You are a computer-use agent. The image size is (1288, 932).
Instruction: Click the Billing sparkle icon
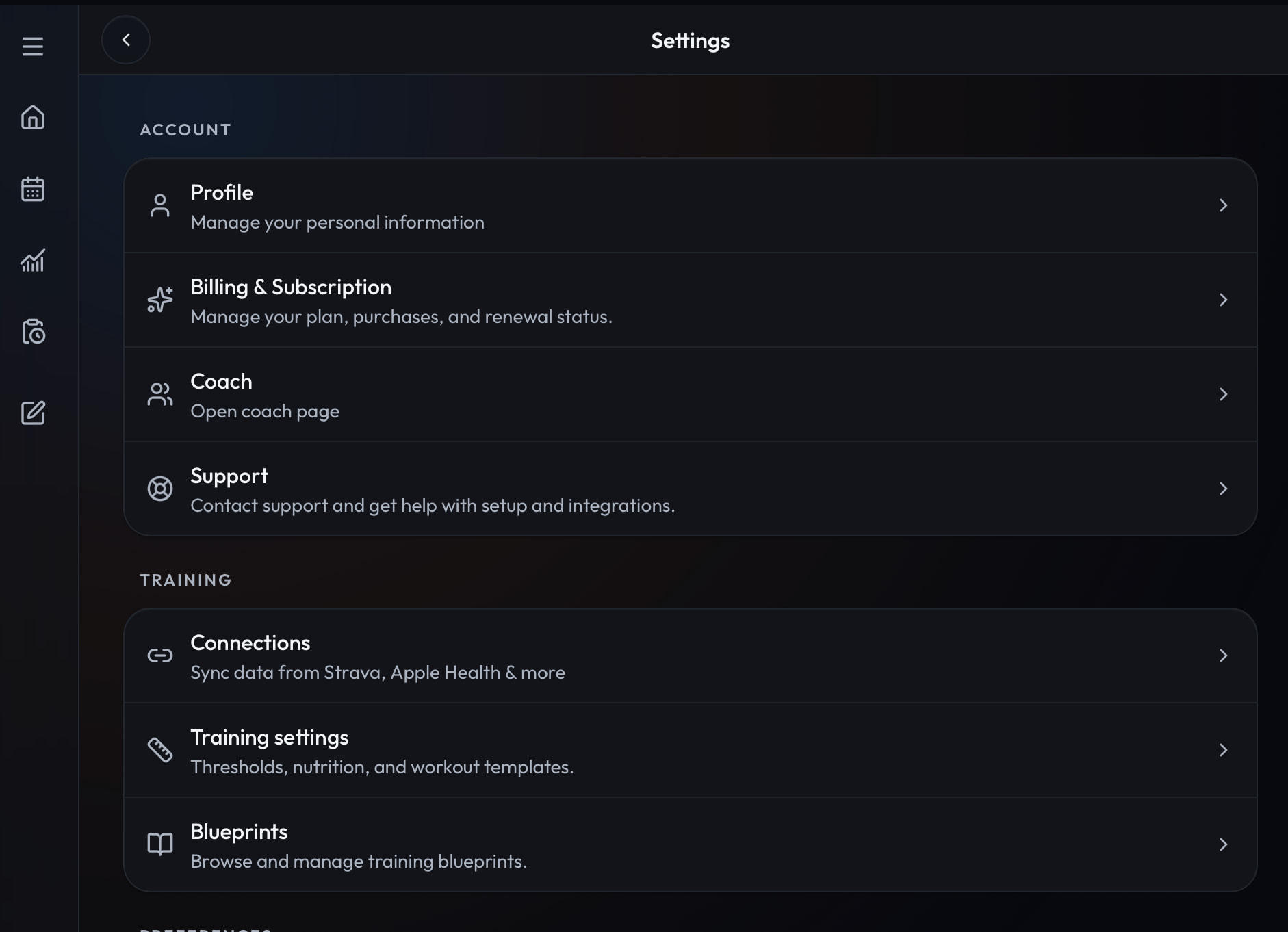coord(160,300)
